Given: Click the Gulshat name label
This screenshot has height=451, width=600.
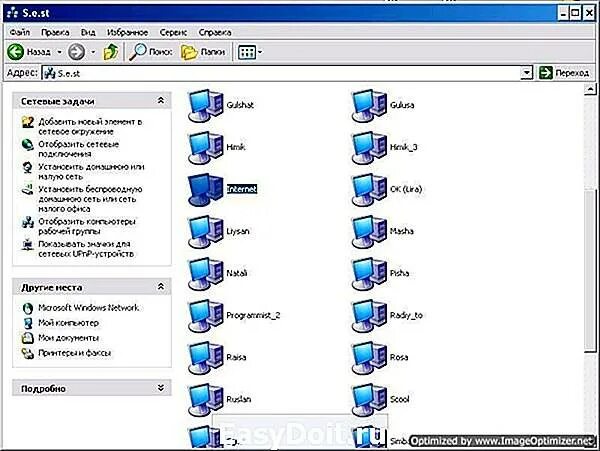Looking at the screenshot, I should click(x=240, y=105).
